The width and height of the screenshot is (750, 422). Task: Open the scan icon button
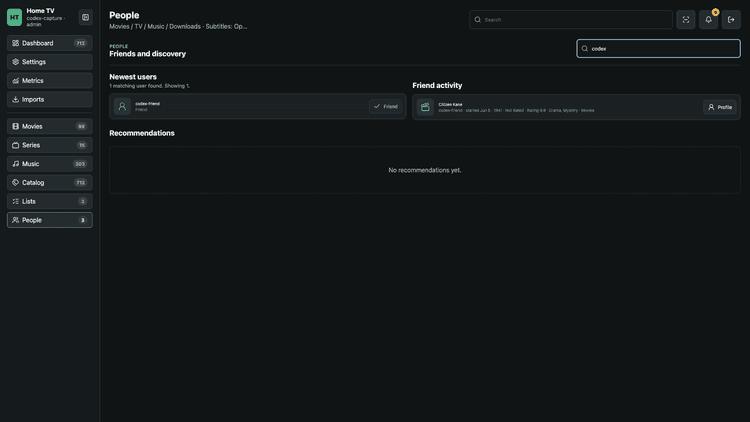click(686, 20)
